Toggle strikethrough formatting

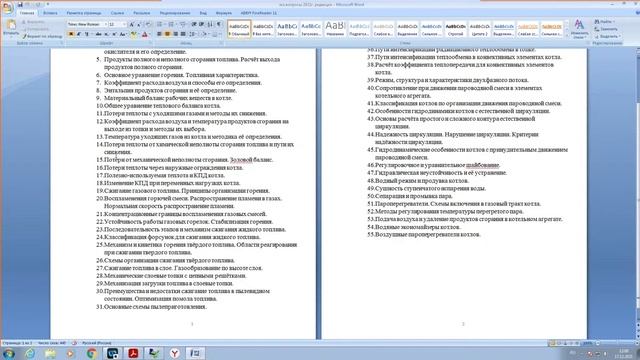coord(98,34)
